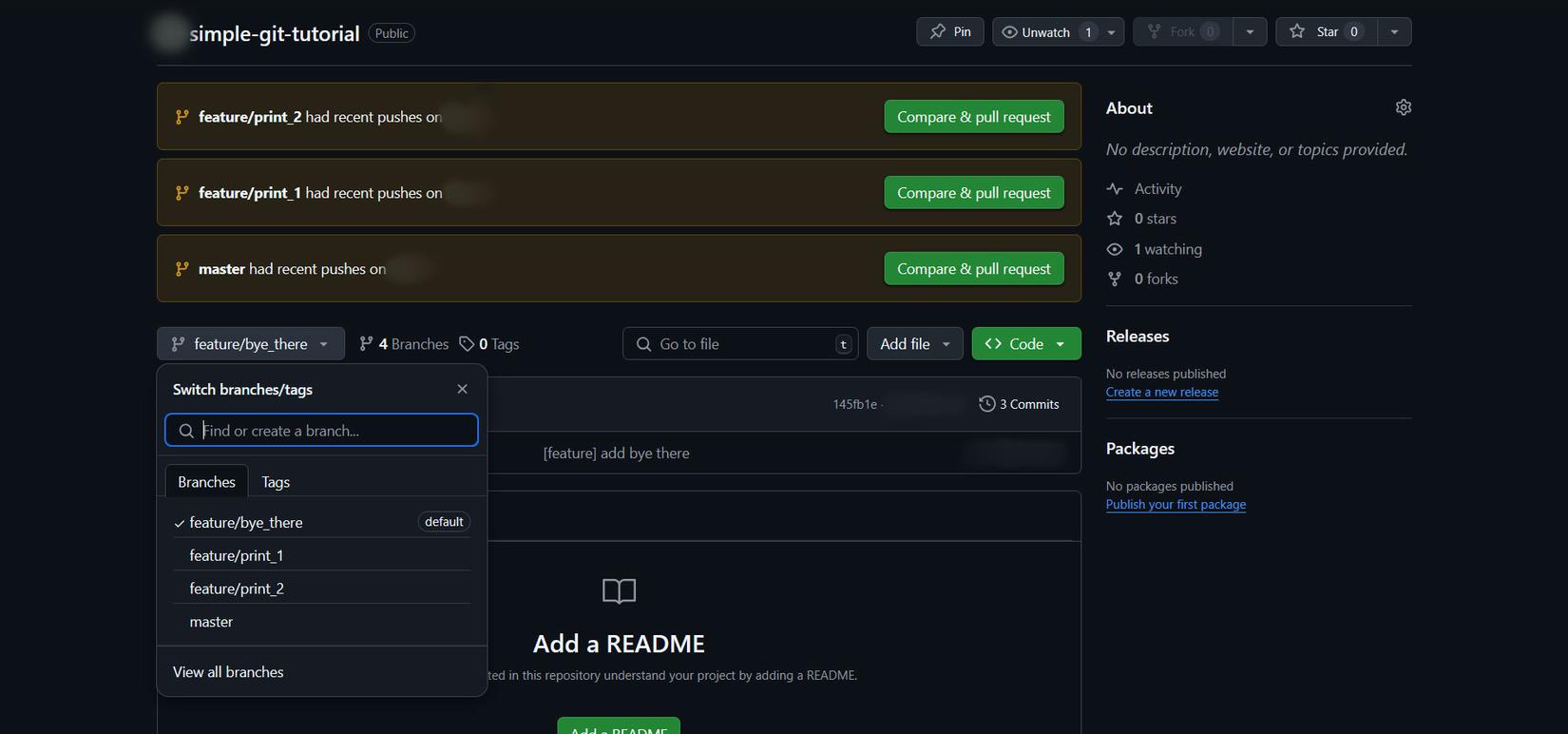Click the Code button brackets icon
Viewport: 1568px width, 734px height.
click(x=993, y=344)
